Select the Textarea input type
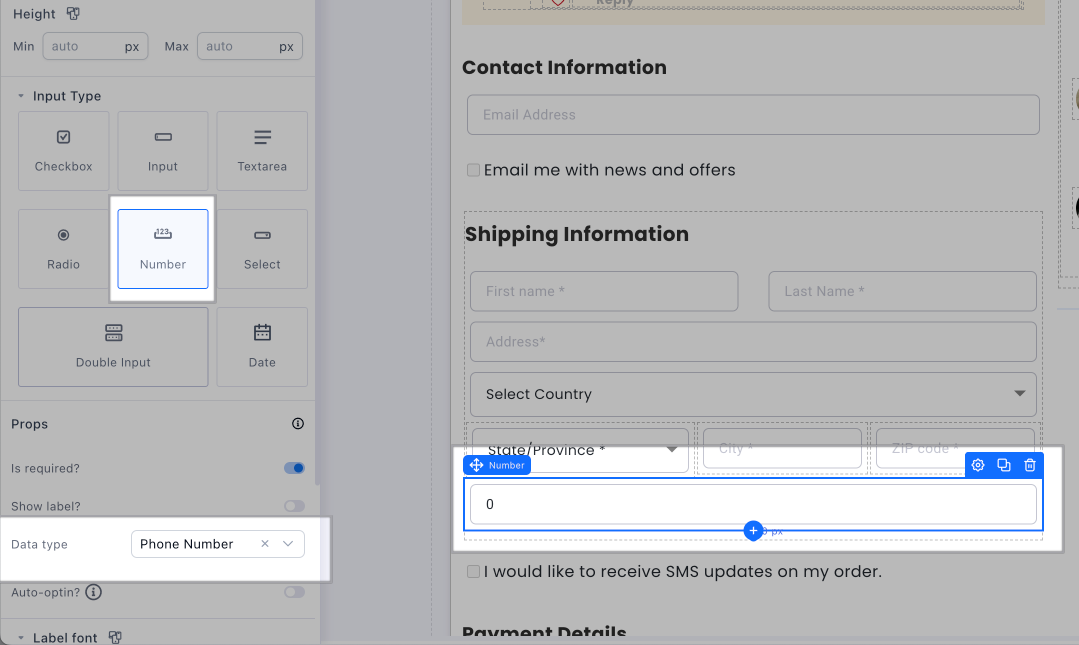The width and height of the screenshot is (1079, 645). pos(262,150)
